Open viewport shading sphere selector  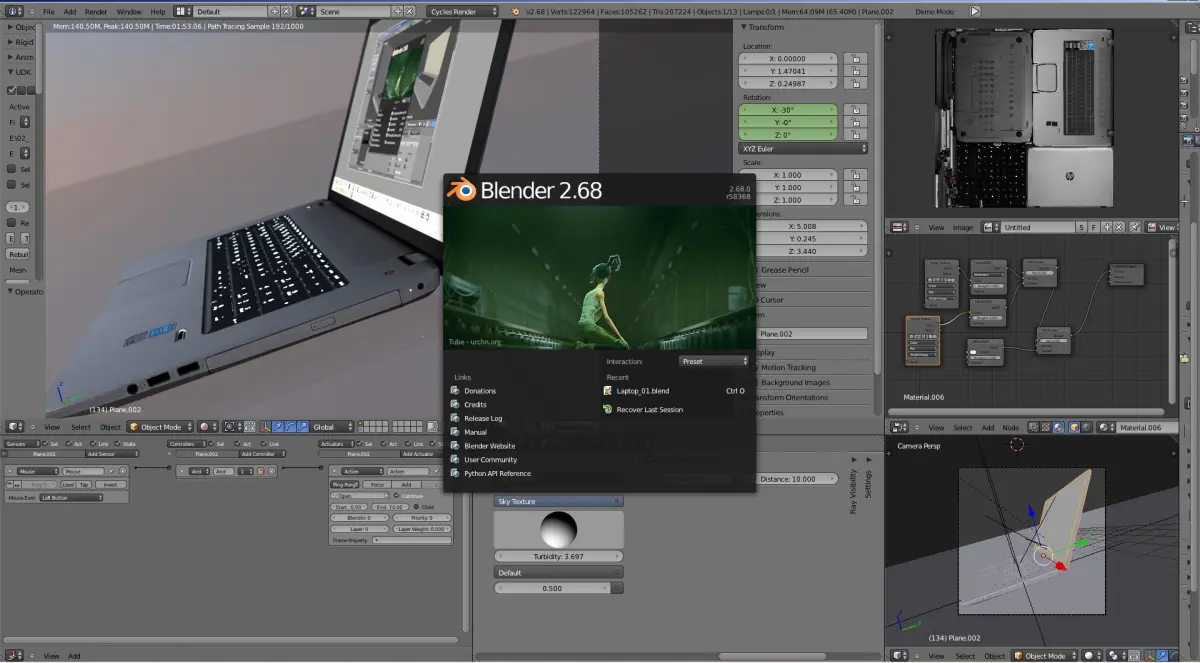pyautogui.click(x=208, y=427)
